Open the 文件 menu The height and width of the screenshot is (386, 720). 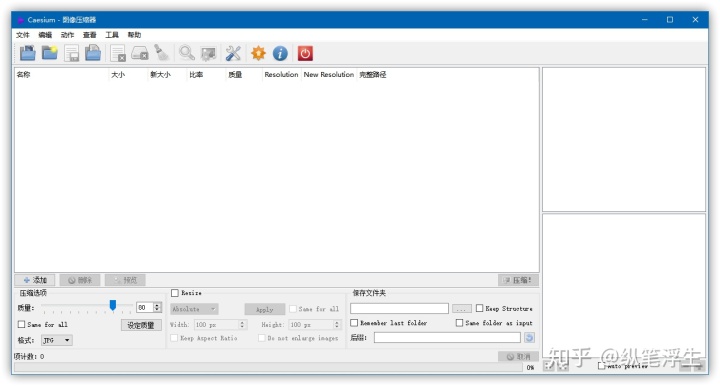click(x=22, y=35)
